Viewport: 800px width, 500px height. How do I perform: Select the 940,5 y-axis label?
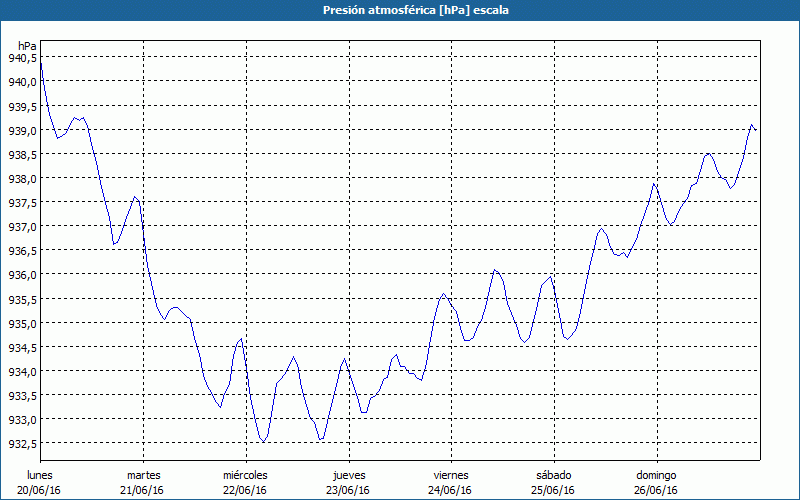22,58
